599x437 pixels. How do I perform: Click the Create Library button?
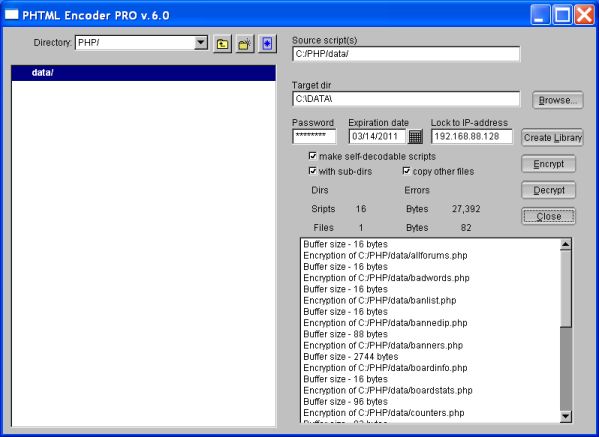click(x=552, y=138)
